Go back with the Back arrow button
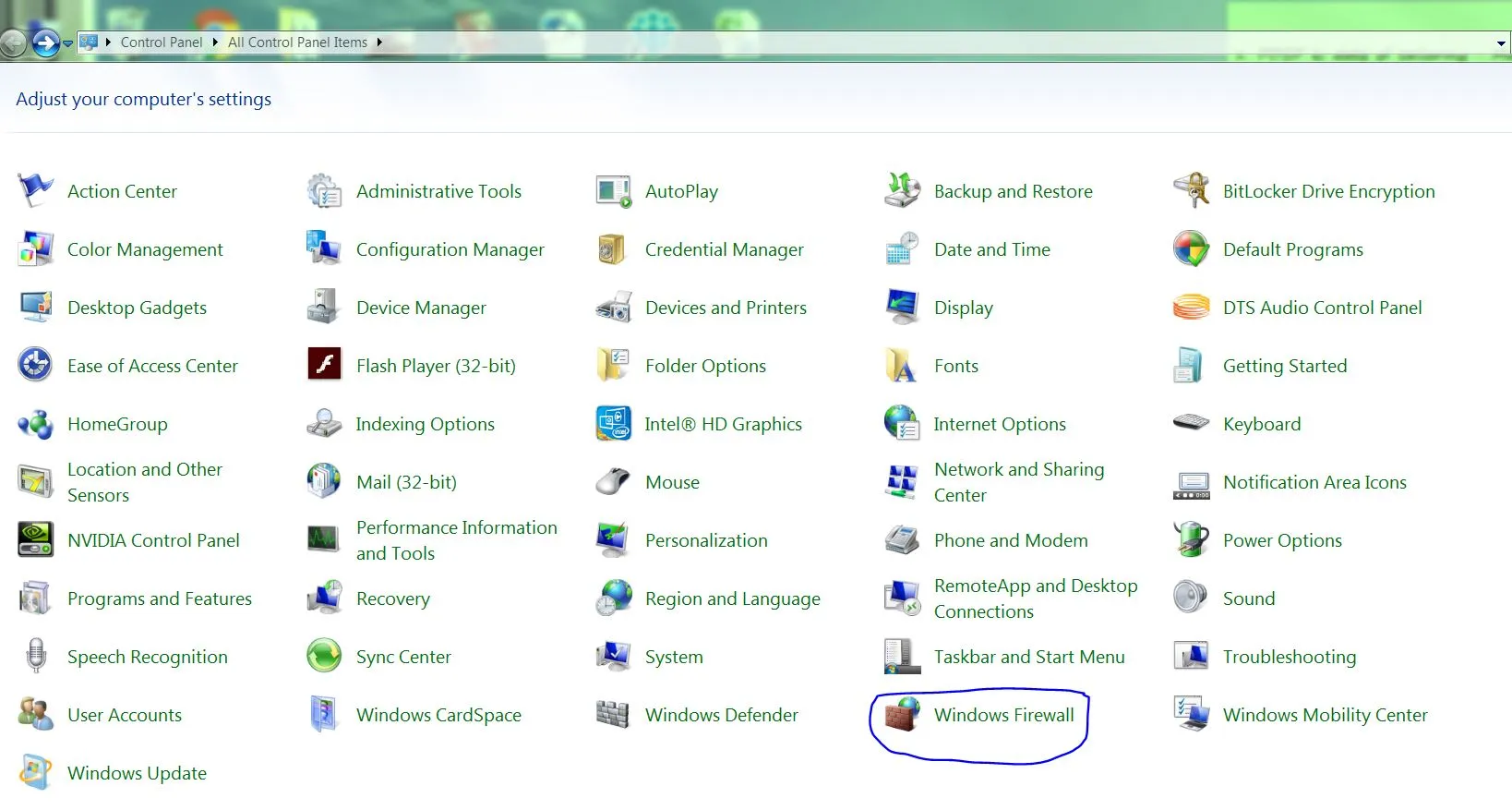This screenshot has height=810, width=1512. point(13,42)
